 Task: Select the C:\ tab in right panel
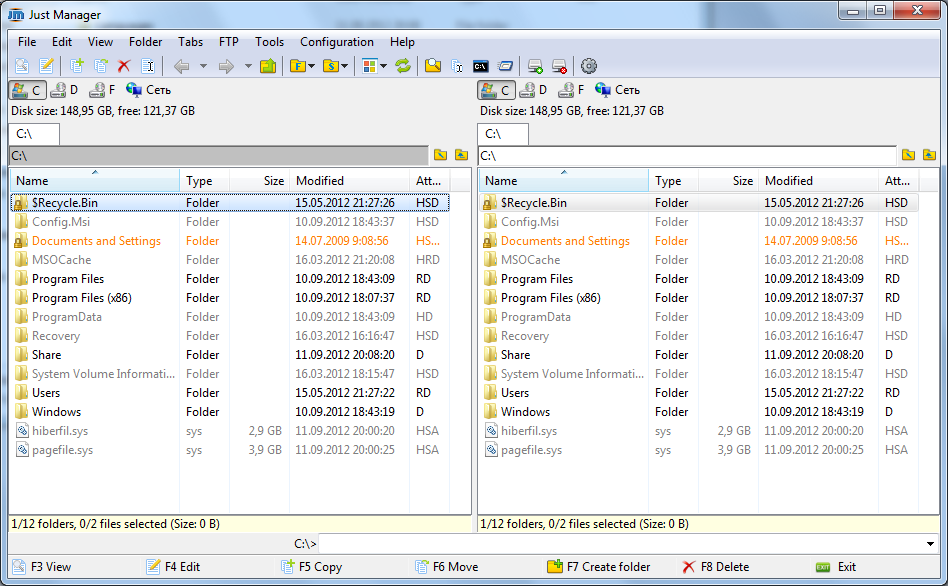pos(503,134)
